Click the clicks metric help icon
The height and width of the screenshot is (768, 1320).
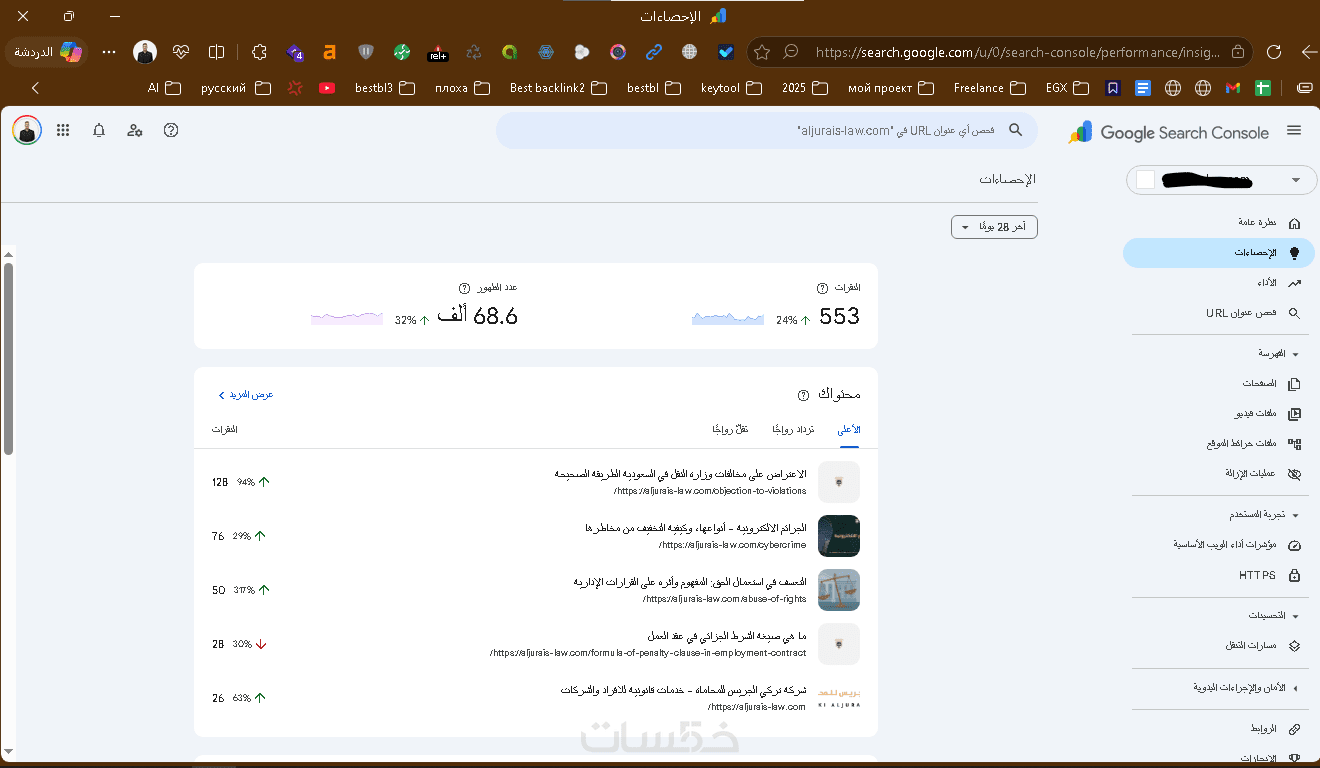[822, 288]
